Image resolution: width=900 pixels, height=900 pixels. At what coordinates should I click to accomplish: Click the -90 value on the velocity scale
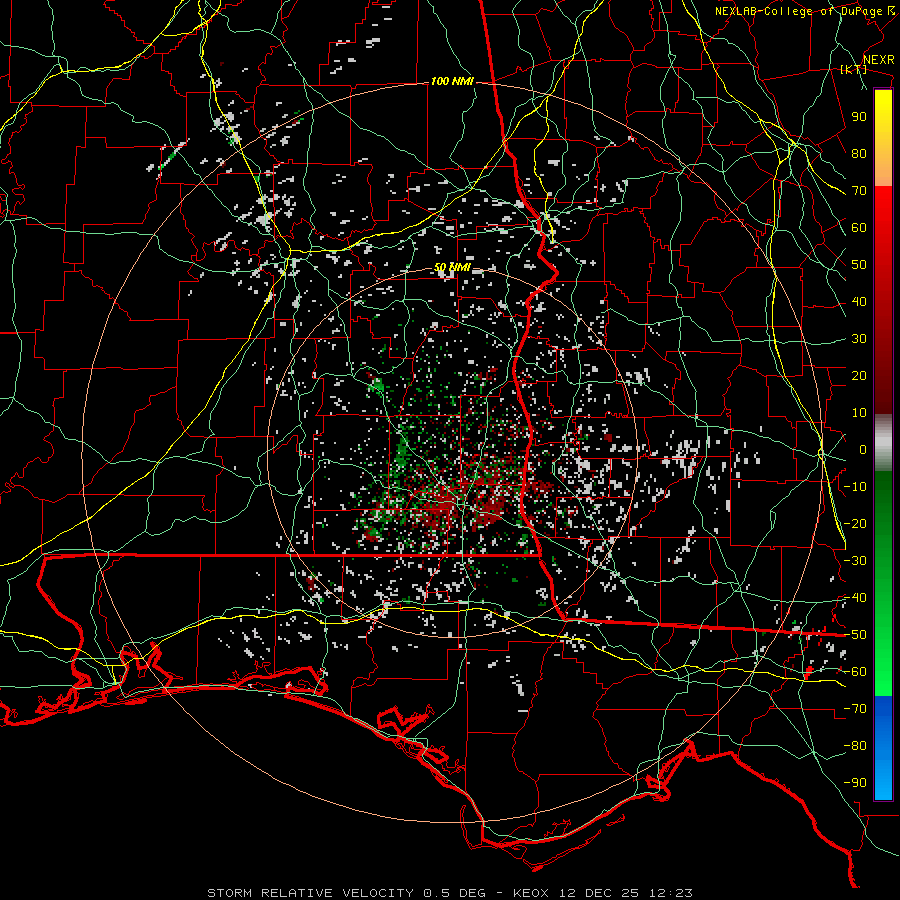[x=855, y=783]
